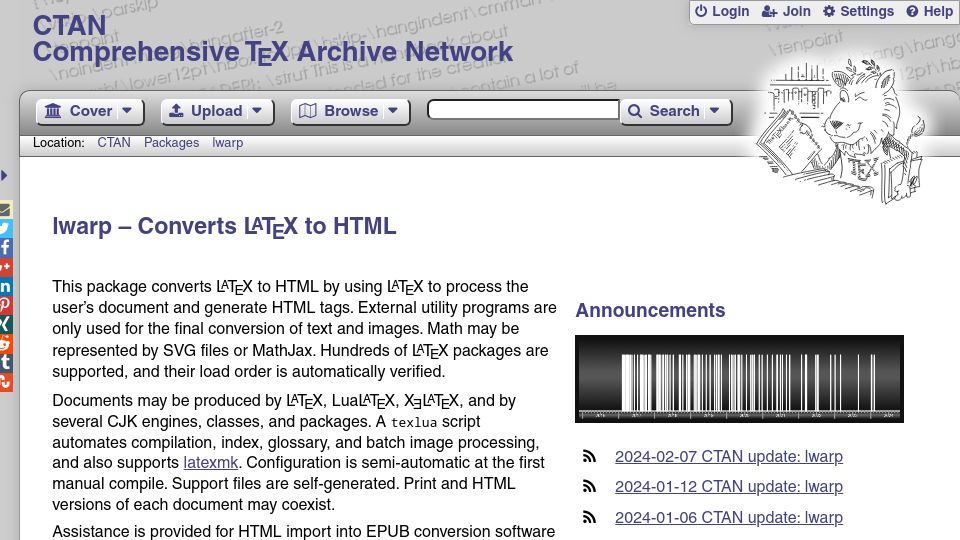Image resolution: width=960 pixels, height=540 pixels.
Task: Expand the Browse dropdown arrow
Action: click(393, 111)
